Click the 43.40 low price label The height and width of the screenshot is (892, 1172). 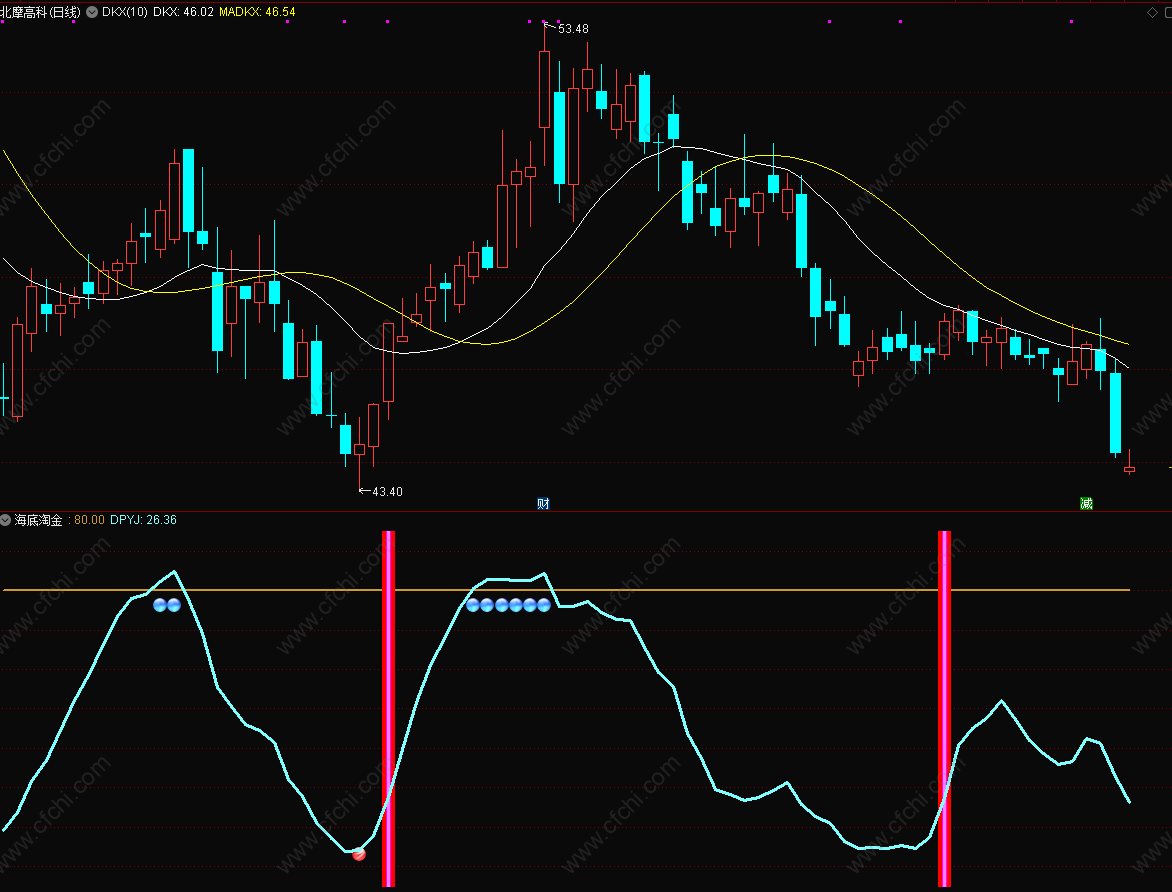[x=387, y=491]
